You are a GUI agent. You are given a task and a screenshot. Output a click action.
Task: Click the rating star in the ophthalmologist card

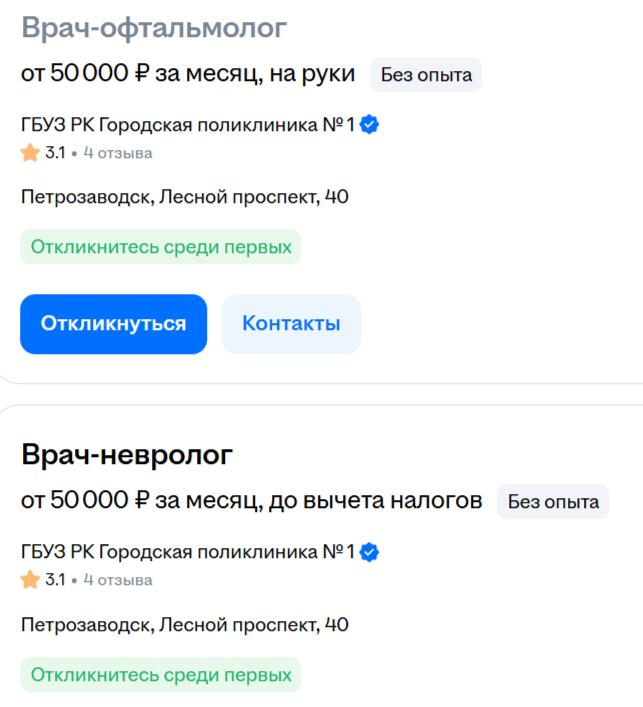[30, 153]
